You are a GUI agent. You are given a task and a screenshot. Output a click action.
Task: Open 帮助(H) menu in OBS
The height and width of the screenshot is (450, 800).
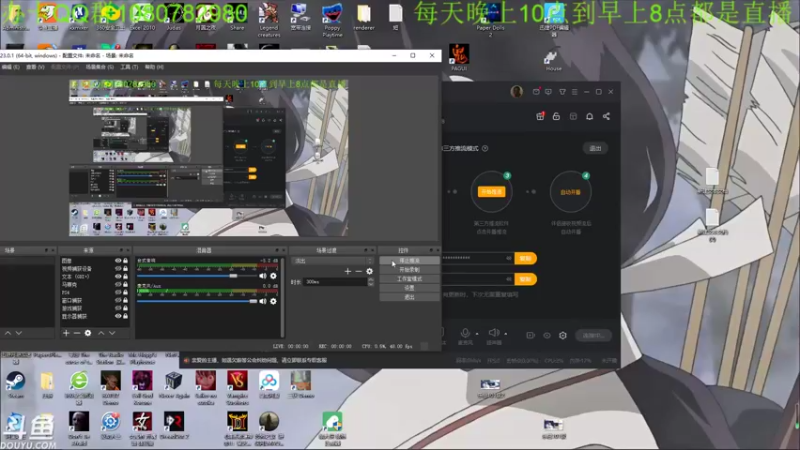click(154, 67)
